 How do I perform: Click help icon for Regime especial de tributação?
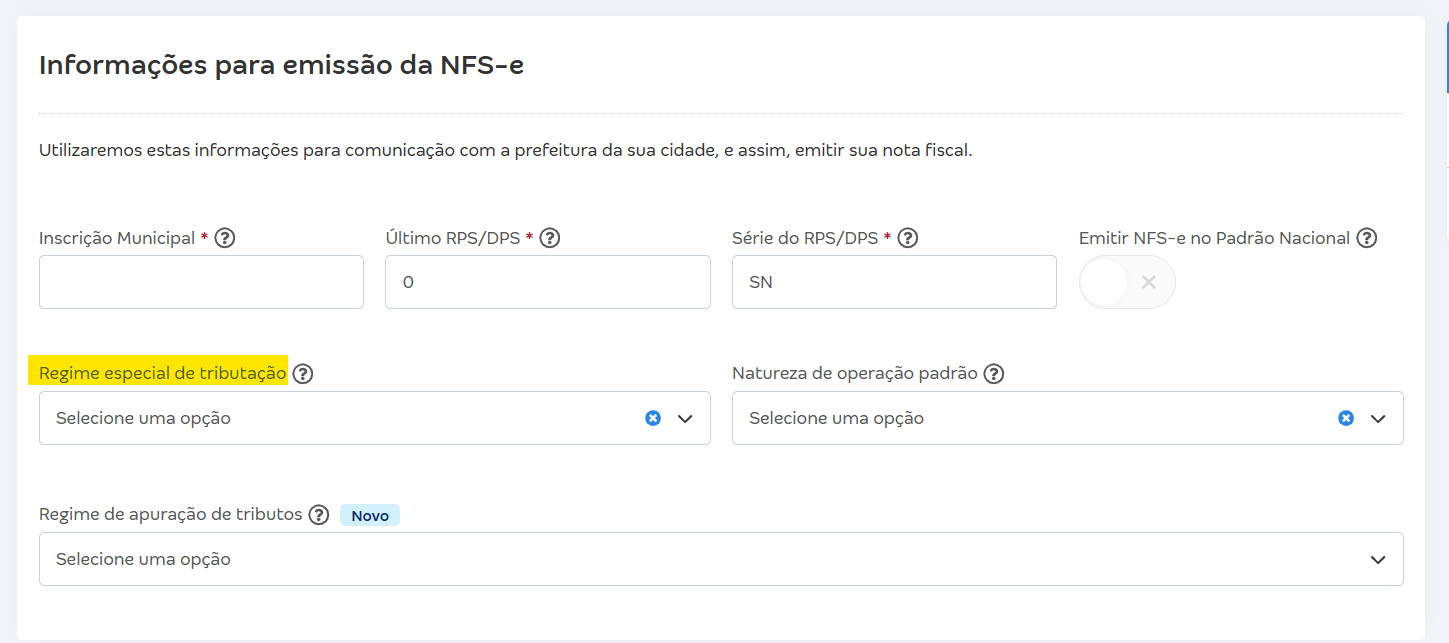[x=302, y=373]
